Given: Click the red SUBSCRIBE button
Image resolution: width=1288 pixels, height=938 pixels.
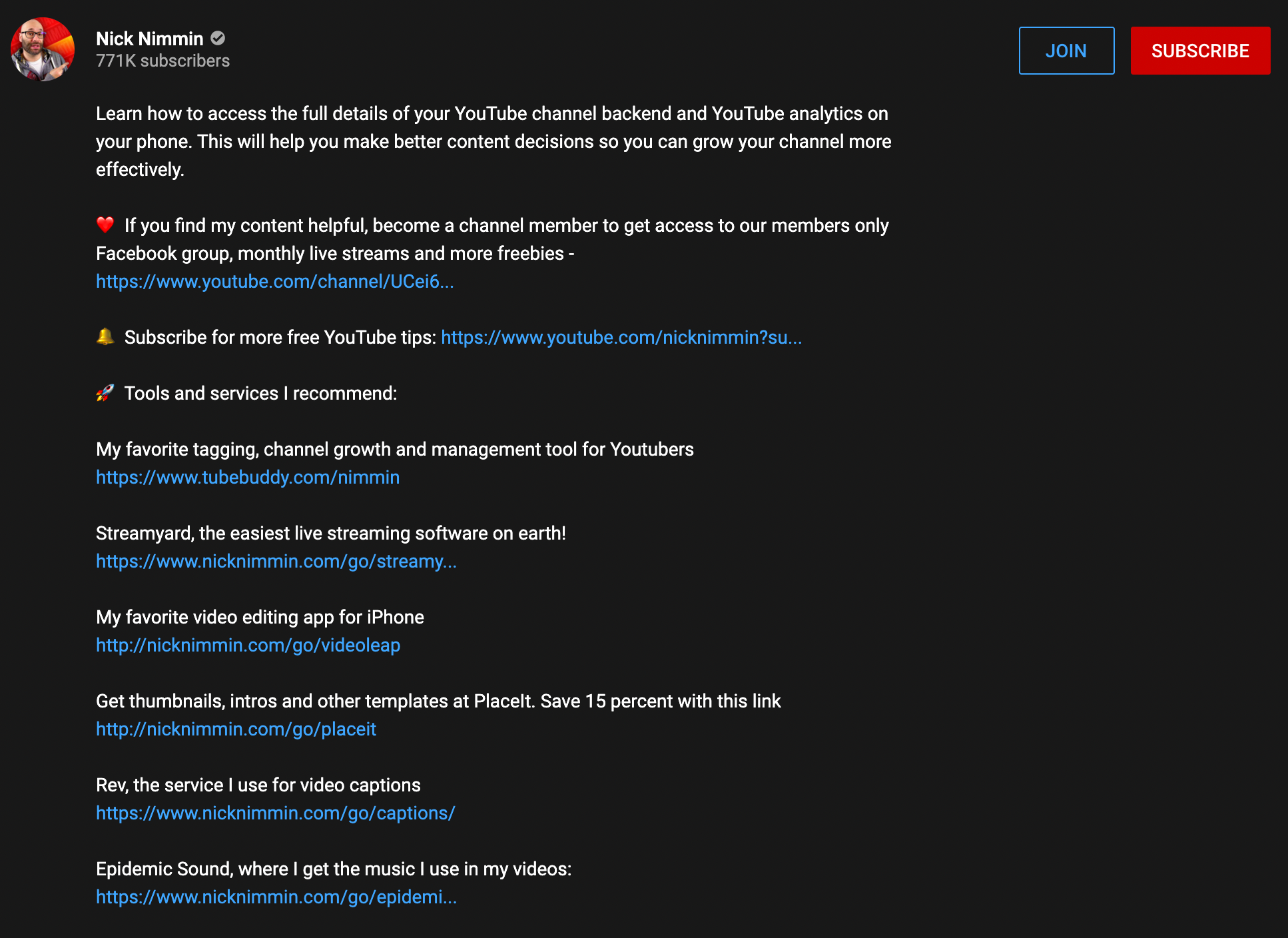Looking at the screenshot, I should pos(1200,51).
